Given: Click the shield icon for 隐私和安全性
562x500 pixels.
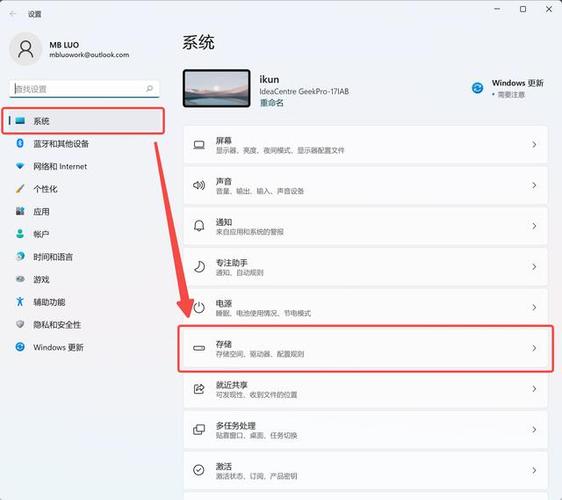Looking at the screenshot, I should (20, 324).
